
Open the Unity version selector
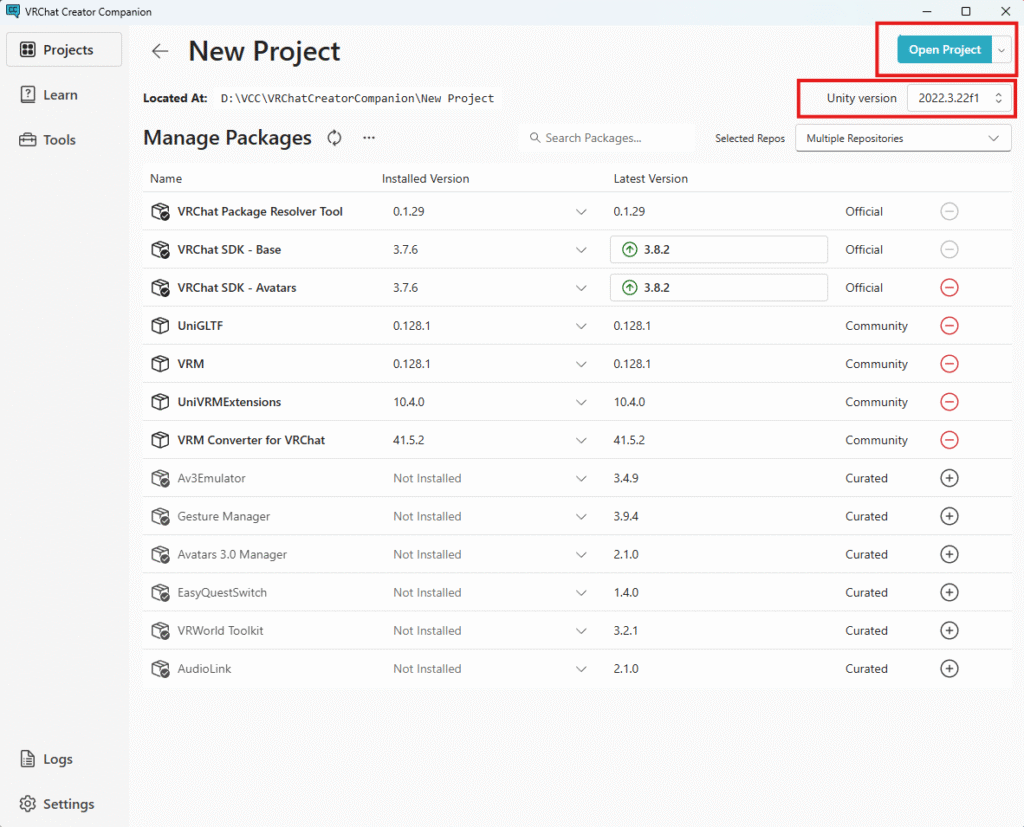pyautogui.click(x=959, y=98)
